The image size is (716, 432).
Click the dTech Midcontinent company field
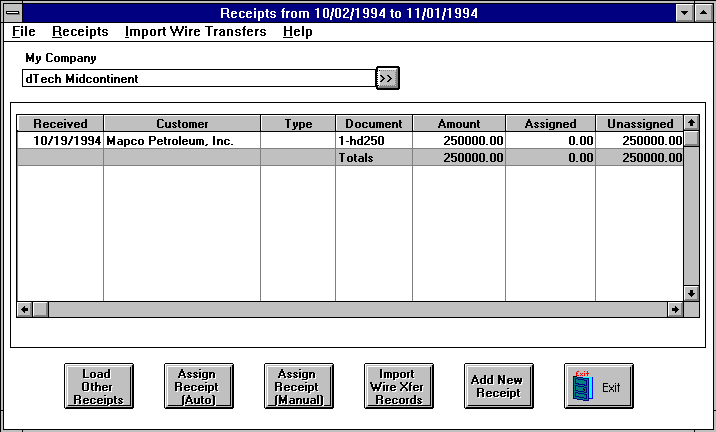[199, 79]
